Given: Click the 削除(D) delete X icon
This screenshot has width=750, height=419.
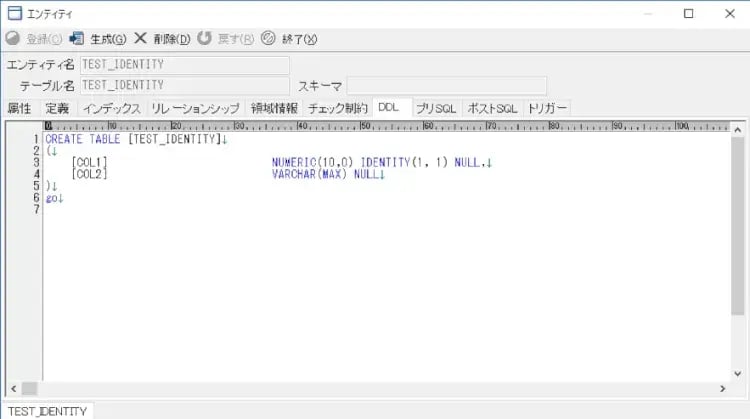Looking at the screenshot, I should tap(140, 39).
